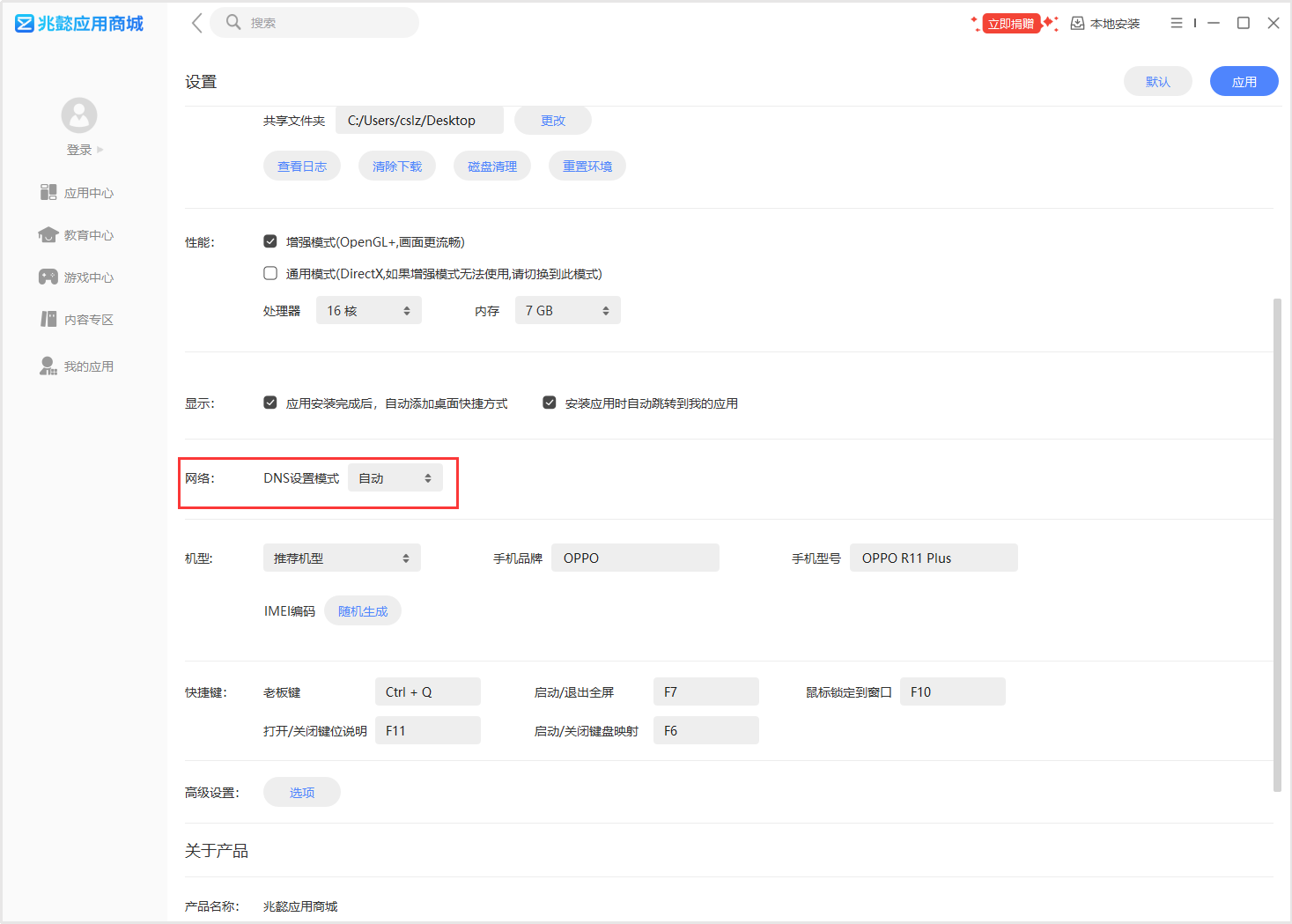Click the back arrow icon
1292x924 pixels.
pos(197,23)
